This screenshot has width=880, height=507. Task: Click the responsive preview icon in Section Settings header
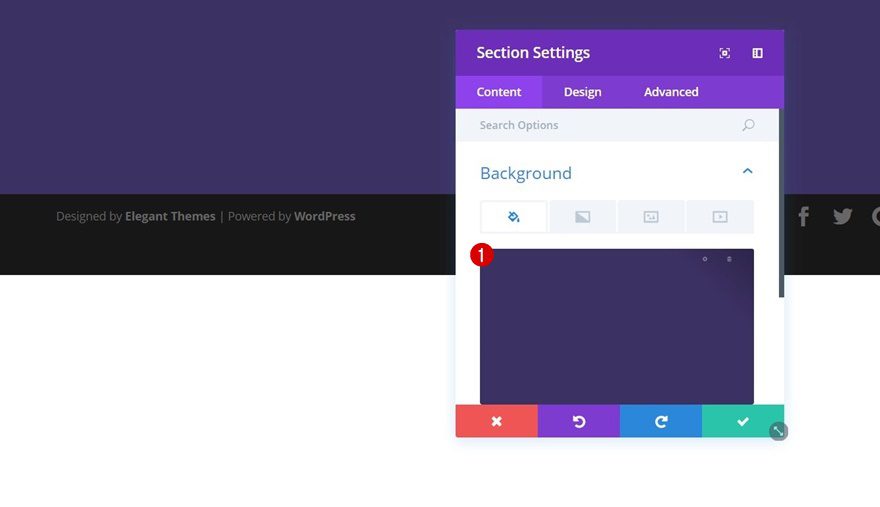725,53
